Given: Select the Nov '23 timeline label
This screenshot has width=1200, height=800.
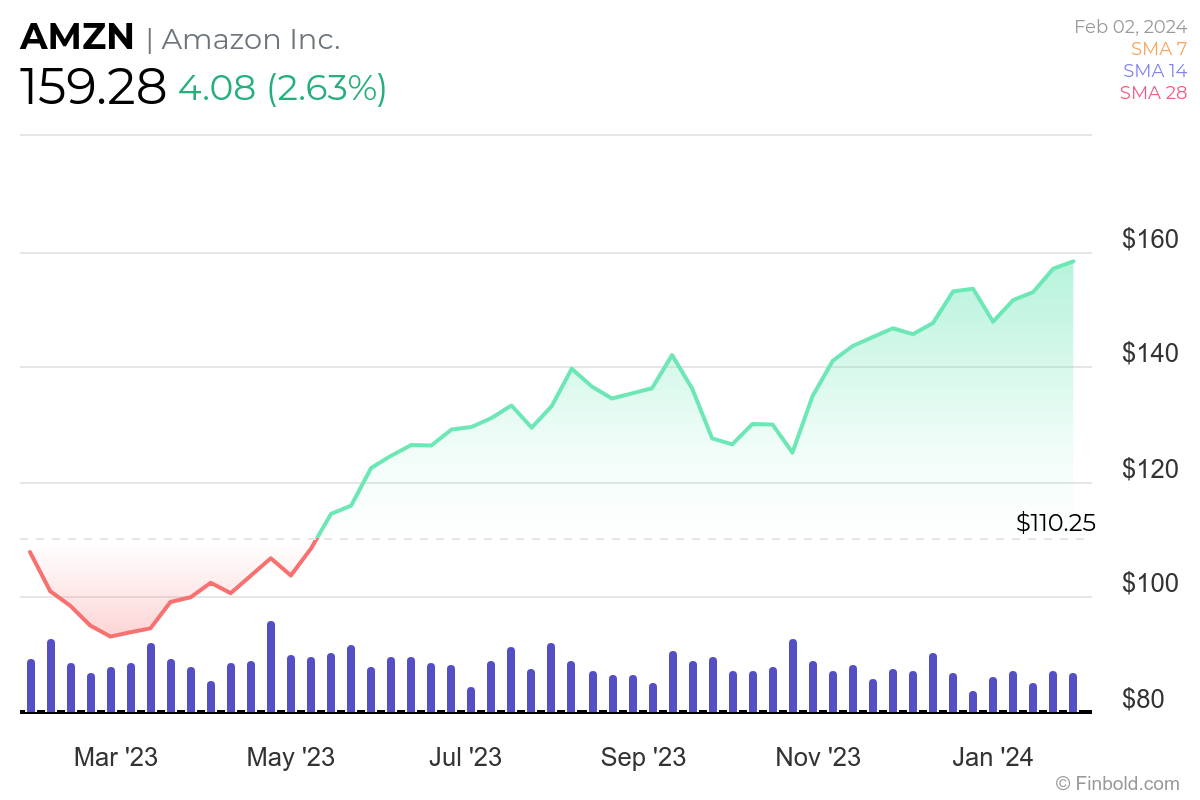Looking at the screenshot, I should click(818, 757).
